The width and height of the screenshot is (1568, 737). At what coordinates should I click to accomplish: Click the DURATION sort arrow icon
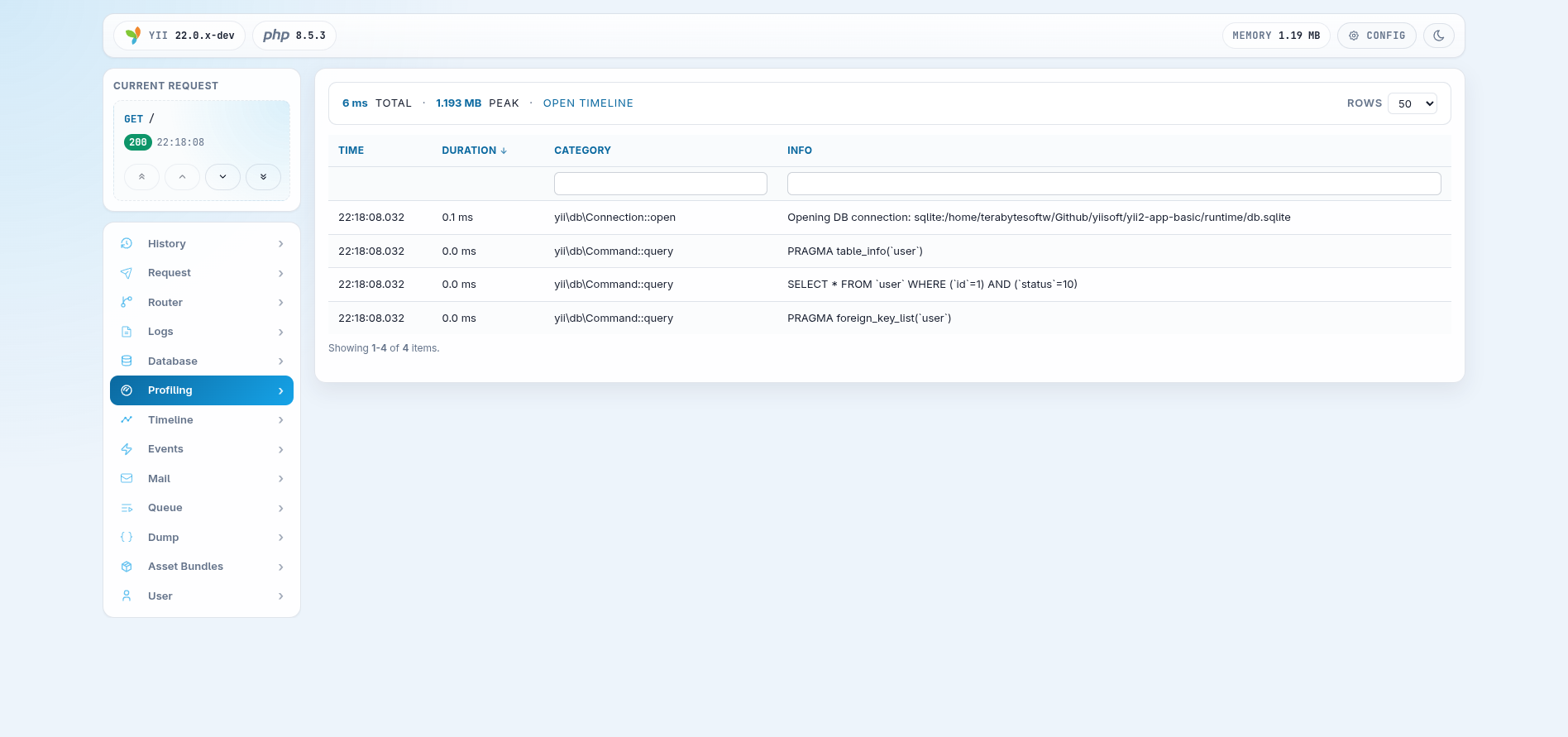point(504,151)
